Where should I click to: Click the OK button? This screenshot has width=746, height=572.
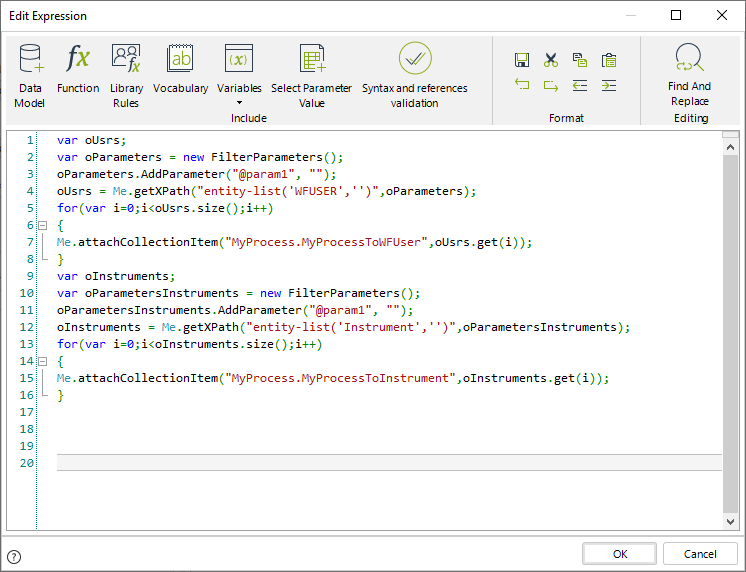point(619,554)
